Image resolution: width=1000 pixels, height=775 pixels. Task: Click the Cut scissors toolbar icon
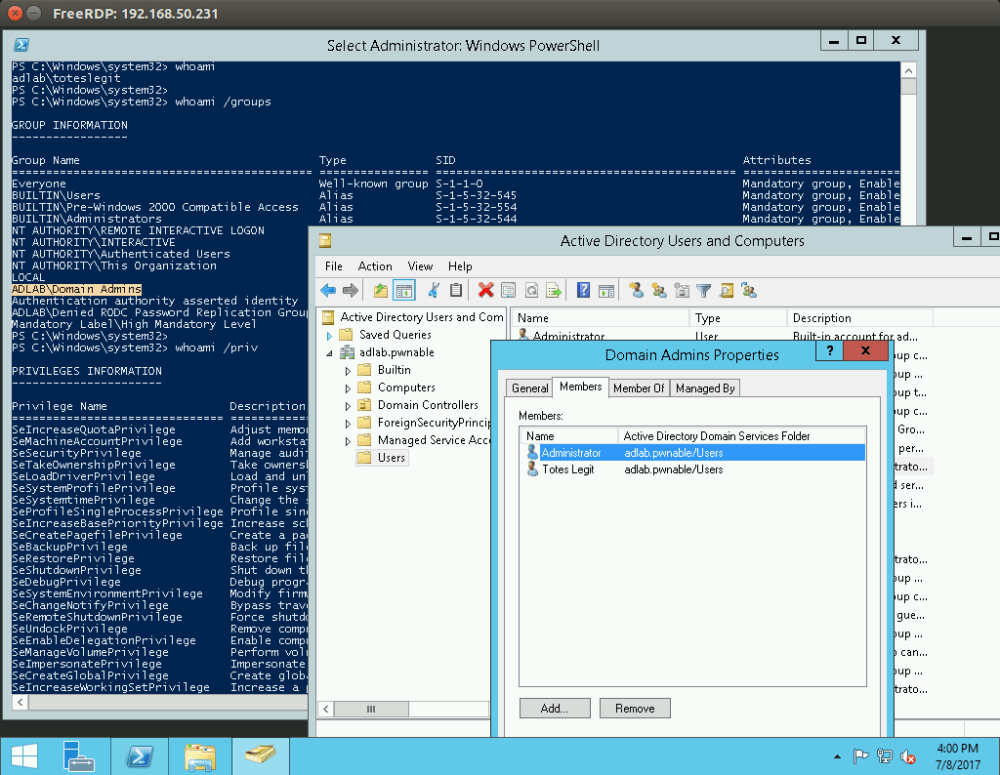433,291
